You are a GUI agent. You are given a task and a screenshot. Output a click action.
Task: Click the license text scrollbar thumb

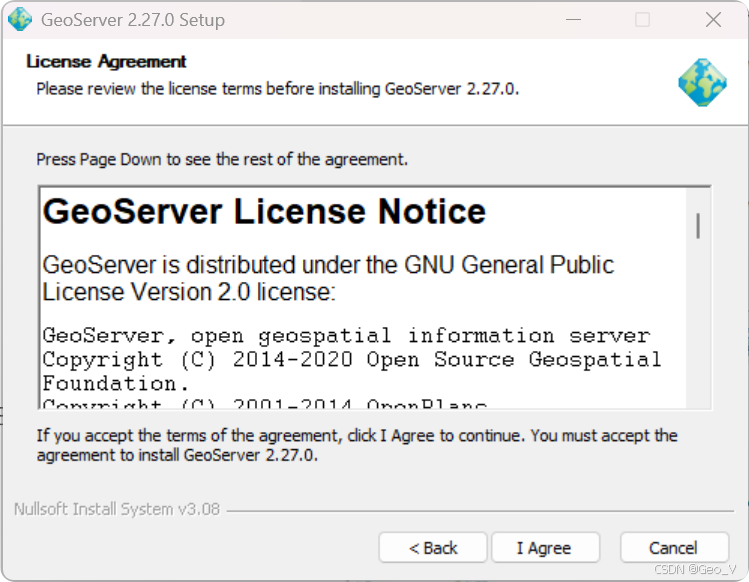click(698, 226)
